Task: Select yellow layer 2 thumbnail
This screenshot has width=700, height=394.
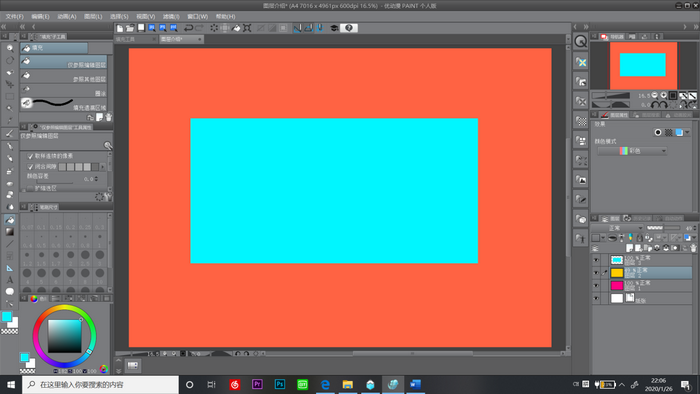Action: pos(617,273)
